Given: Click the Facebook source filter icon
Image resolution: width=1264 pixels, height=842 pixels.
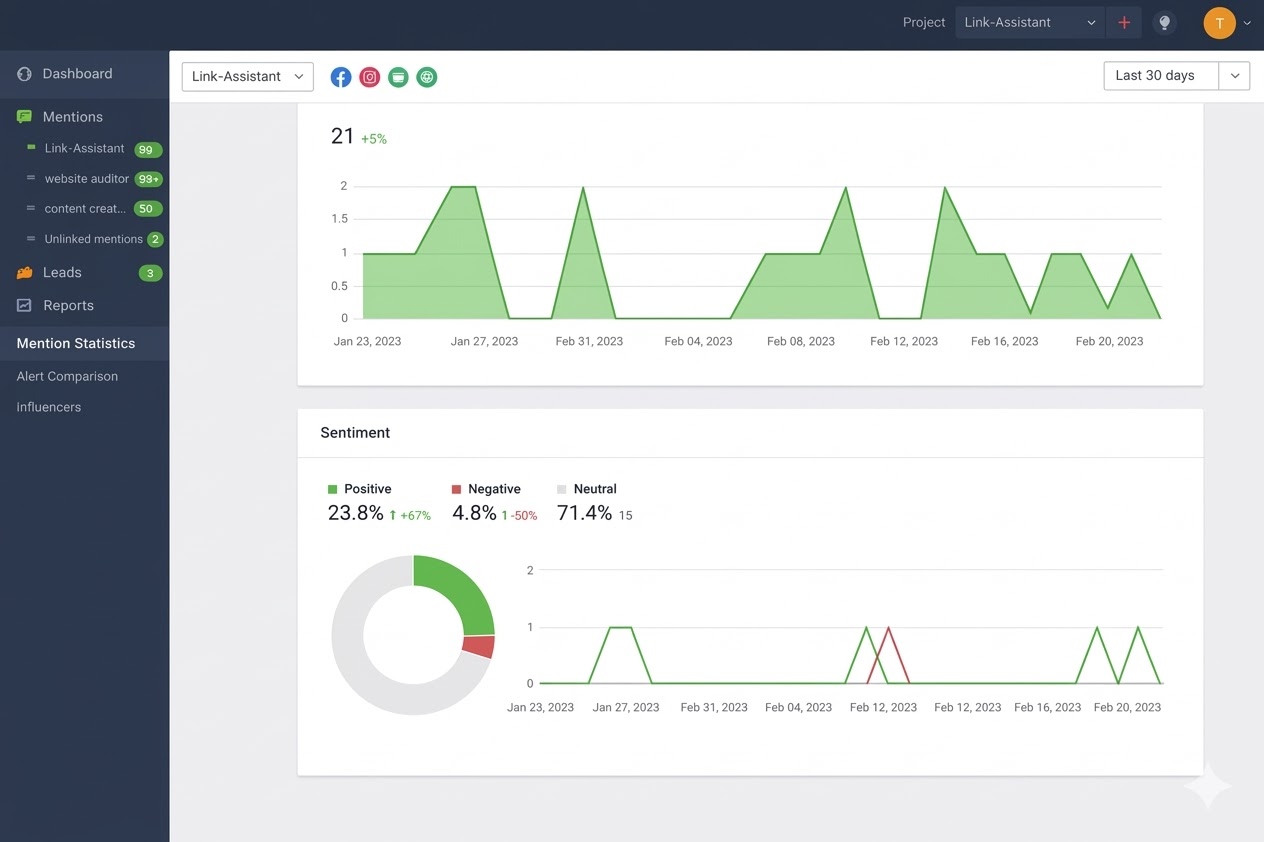Looking at the screenshot, I should [x=341, y=77].
